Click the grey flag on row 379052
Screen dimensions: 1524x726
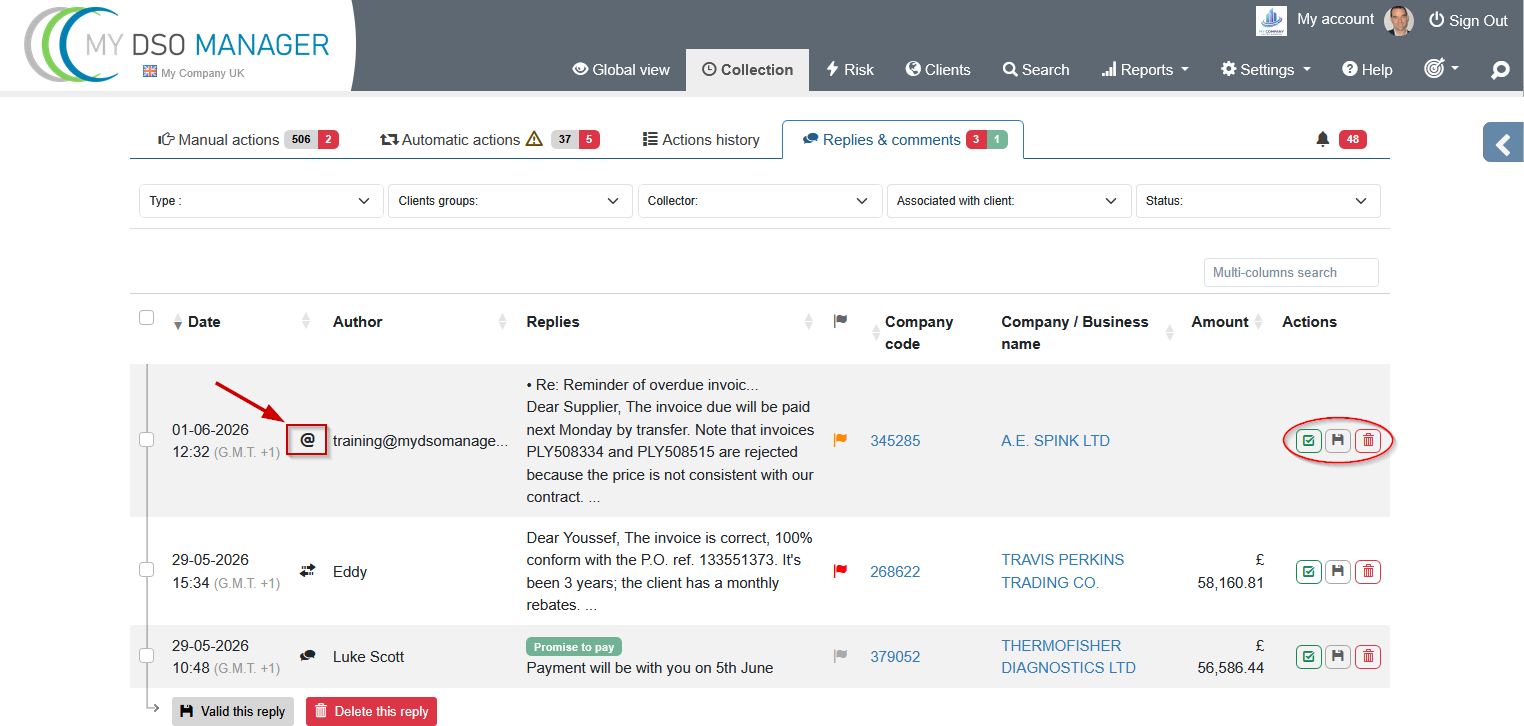(x=840, y=656)
